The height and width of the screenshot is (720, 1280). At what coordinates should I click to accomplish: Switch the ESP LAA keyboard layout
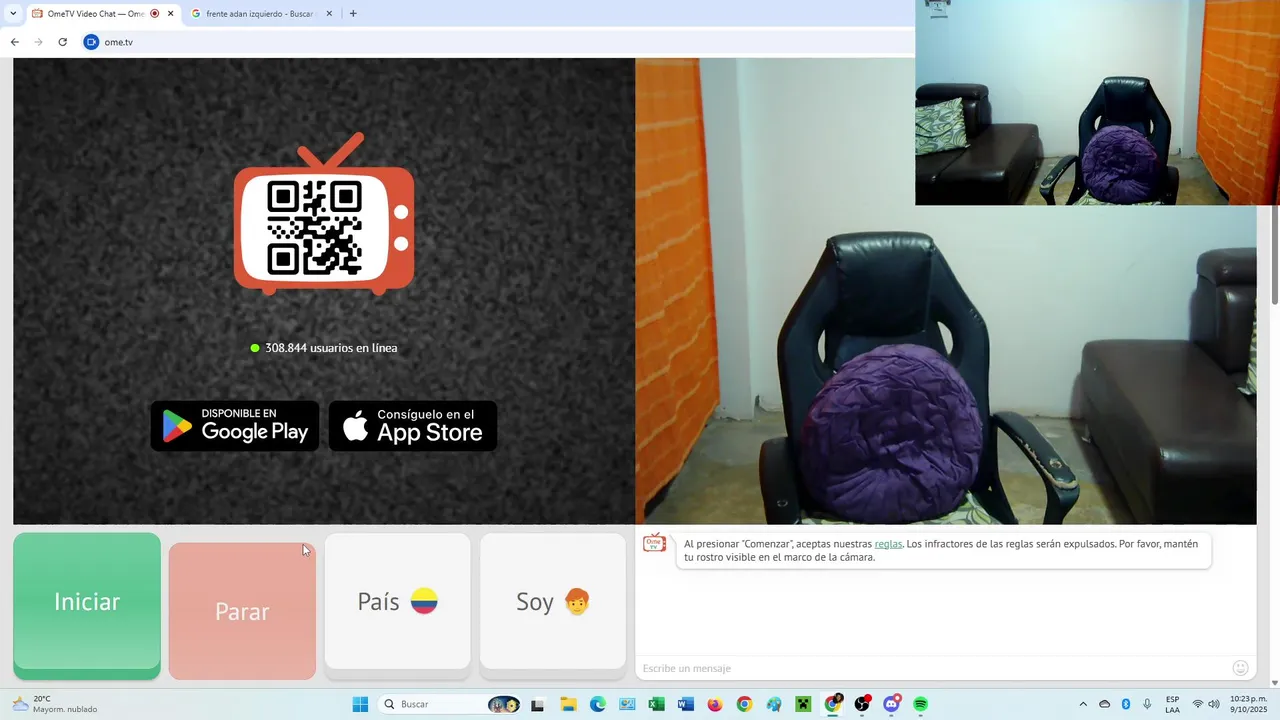[1172, 704]
